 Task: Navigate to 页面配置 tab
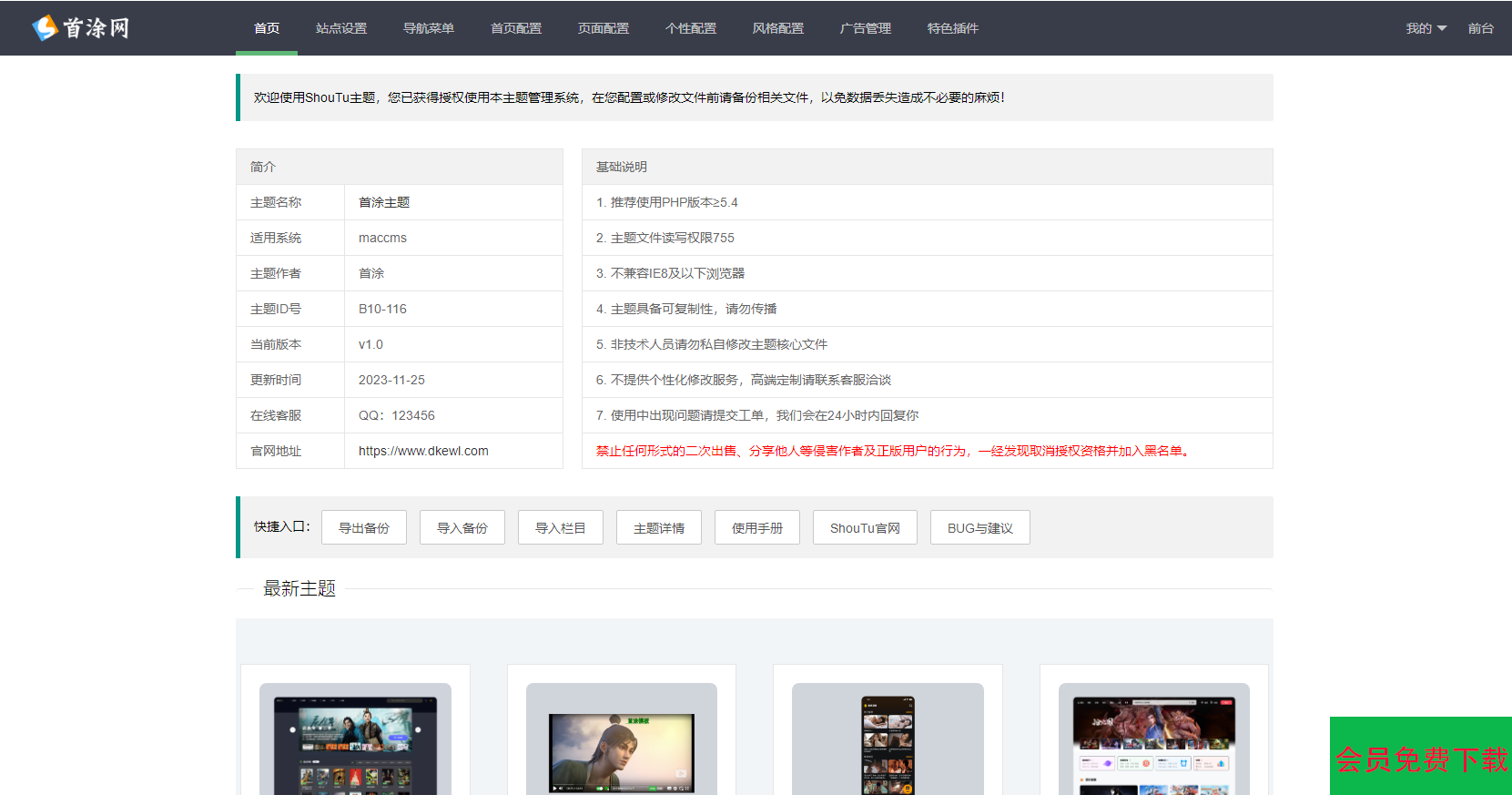pos(604,28)
